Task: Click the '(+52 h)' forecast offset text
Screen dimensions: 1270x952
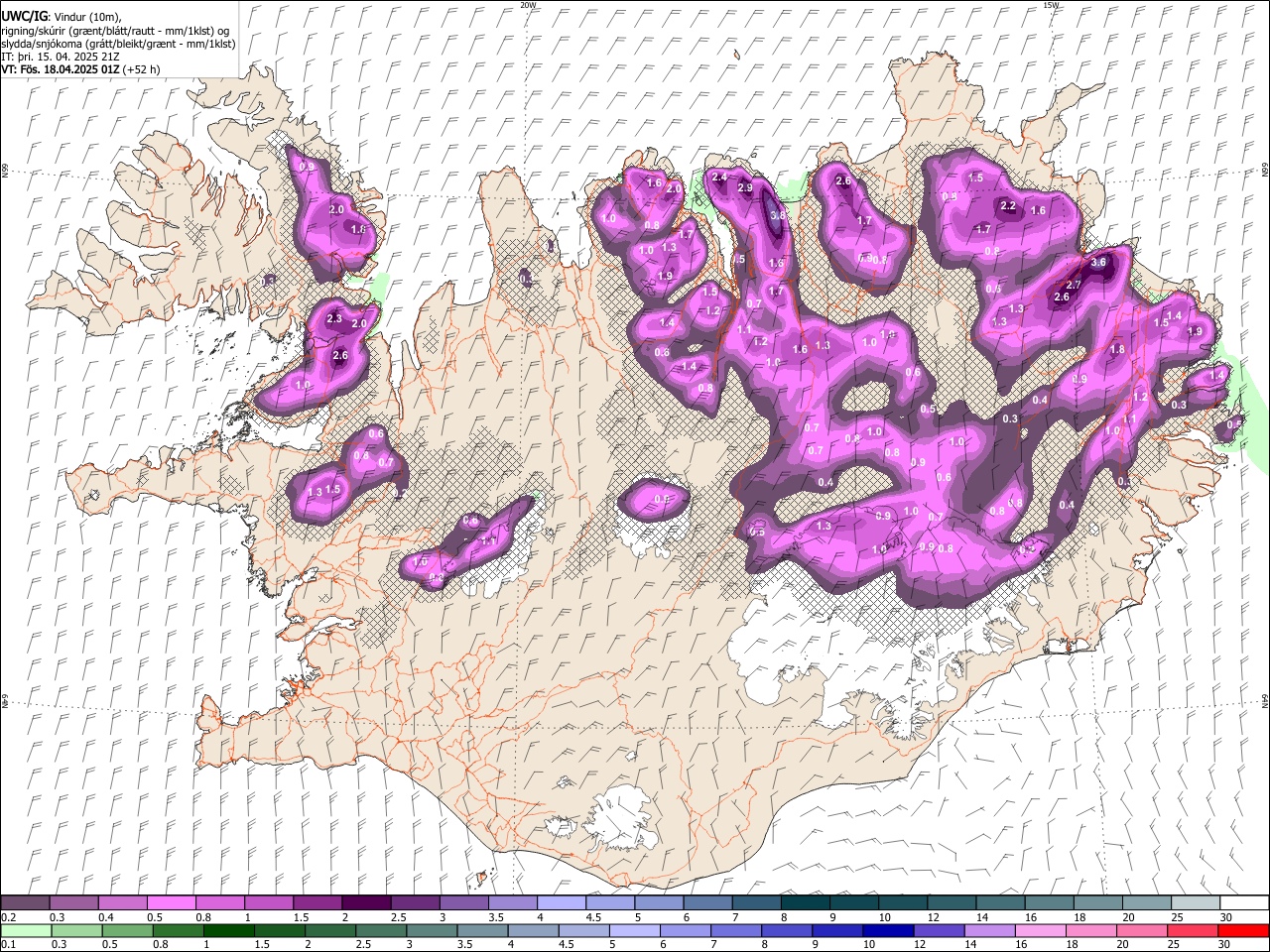Action: click(x=142, y=69)
